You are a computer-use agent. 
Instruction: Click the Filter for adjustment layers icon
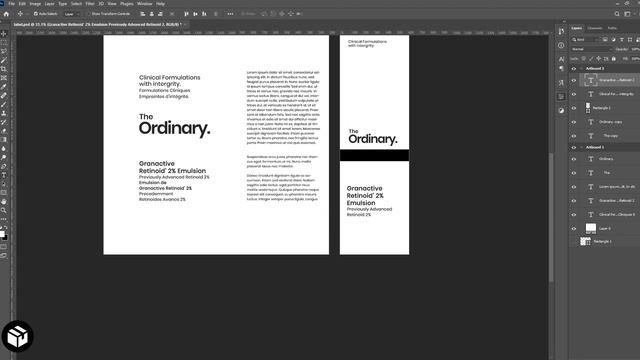[613, 40]
